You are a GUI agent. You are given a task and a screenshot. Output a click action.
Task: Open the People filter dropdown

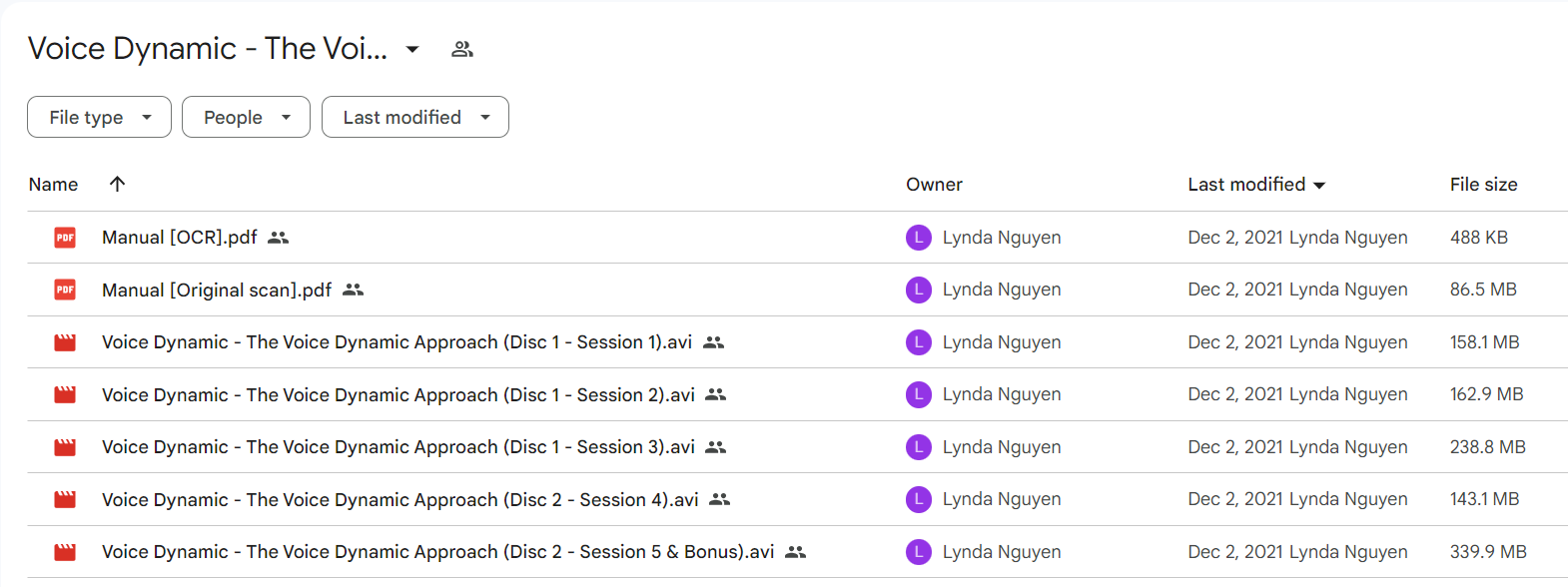(x=246, y=117)
